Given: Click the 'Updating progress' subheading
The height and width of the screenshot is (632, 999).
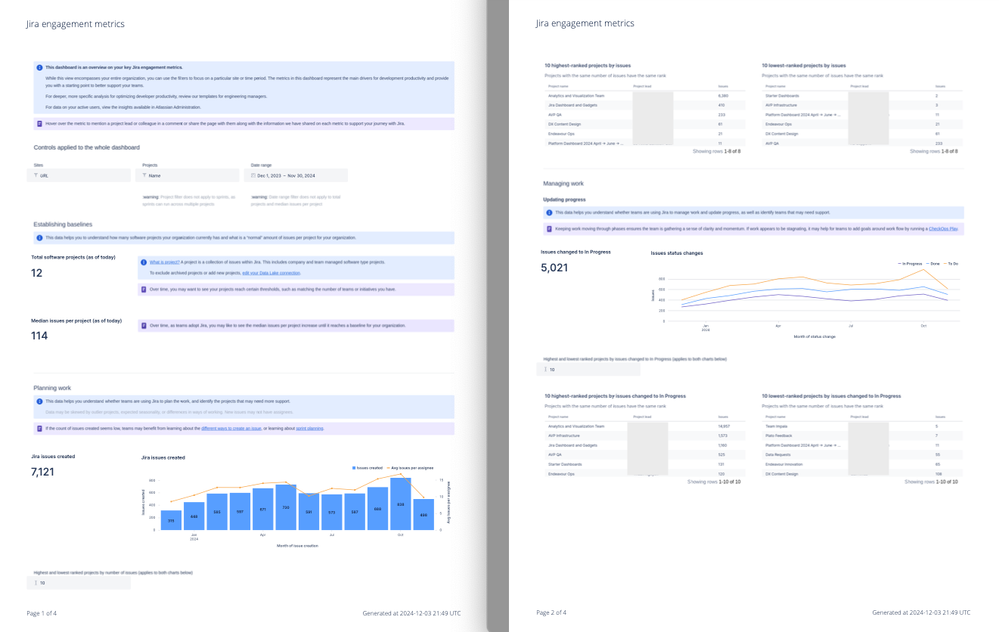Looking at the screenshot, I should 564,199.
